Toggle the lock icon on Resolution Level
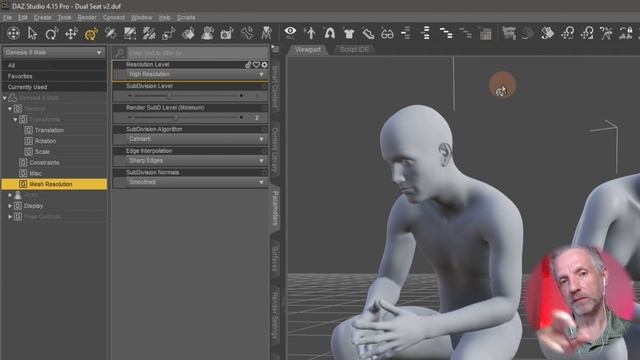 (248, 64)
